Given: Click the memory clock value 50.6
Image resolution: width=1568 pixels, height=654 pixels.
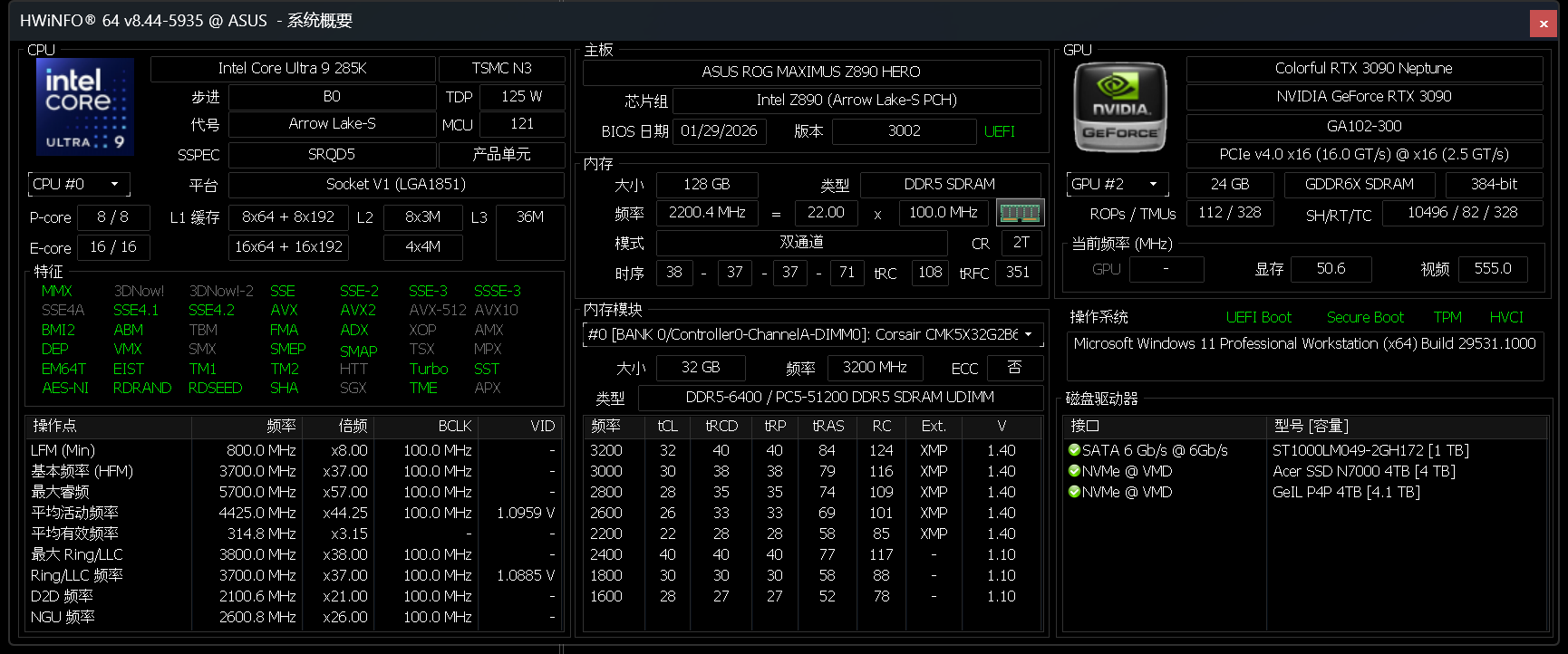Looking at the screenshot, I should tap(1331, 269).
